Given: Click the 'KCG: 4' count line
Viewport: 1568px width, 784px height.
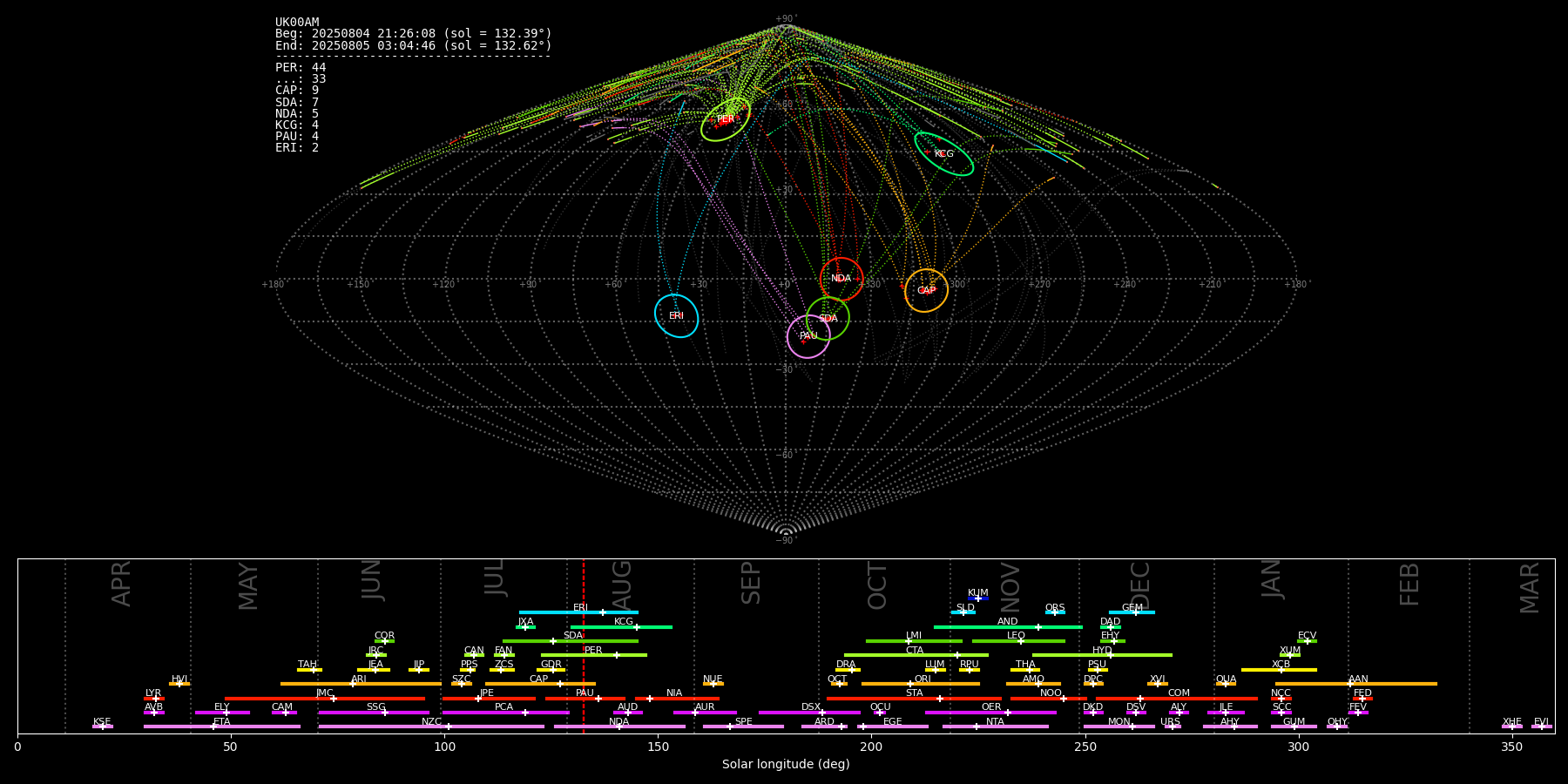Looking at the screenshot, I should [297, 125].
